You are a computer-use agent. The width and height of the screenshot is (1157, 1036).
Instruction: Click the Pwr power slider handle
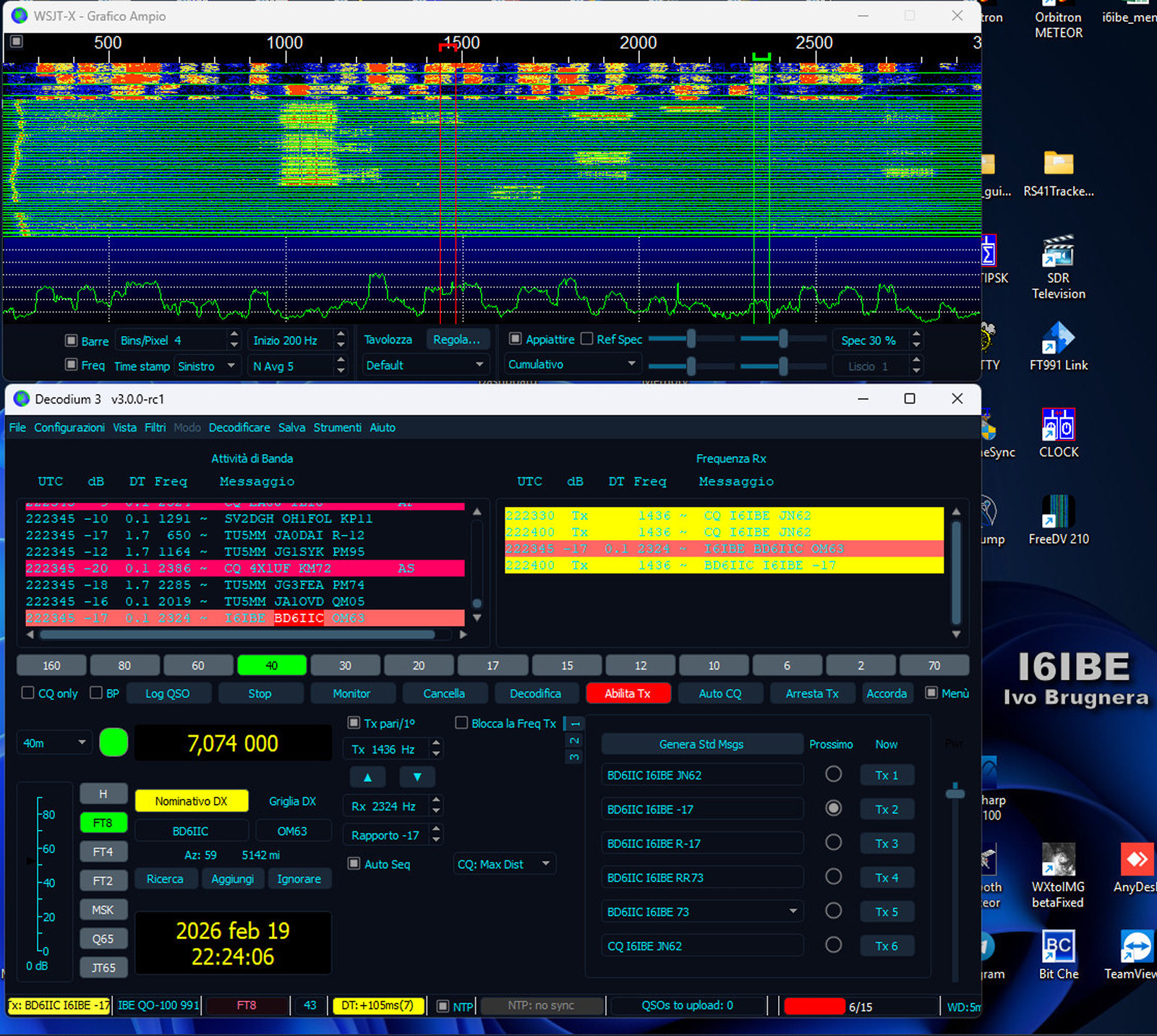pyautogui.click(x=955, y=793)
